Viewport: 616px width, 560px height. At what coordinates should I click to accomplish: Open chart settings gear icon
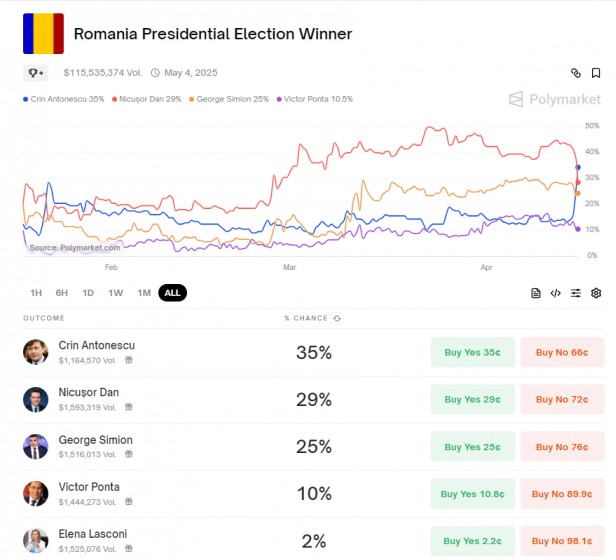click(x=596, y=293)
